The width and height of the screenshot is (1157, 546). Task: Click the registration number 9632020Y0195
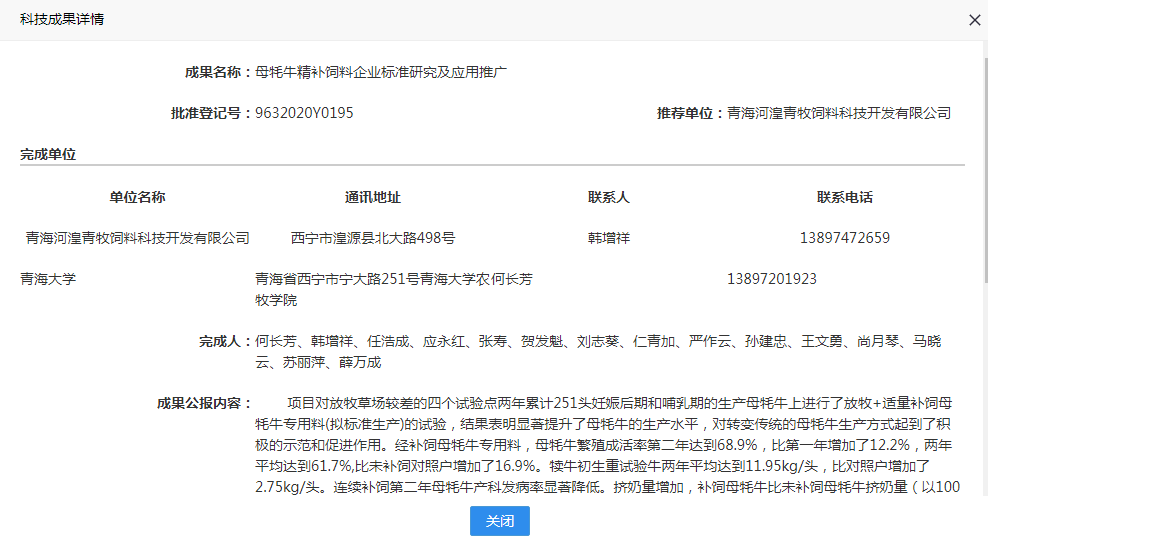point(304,113)
